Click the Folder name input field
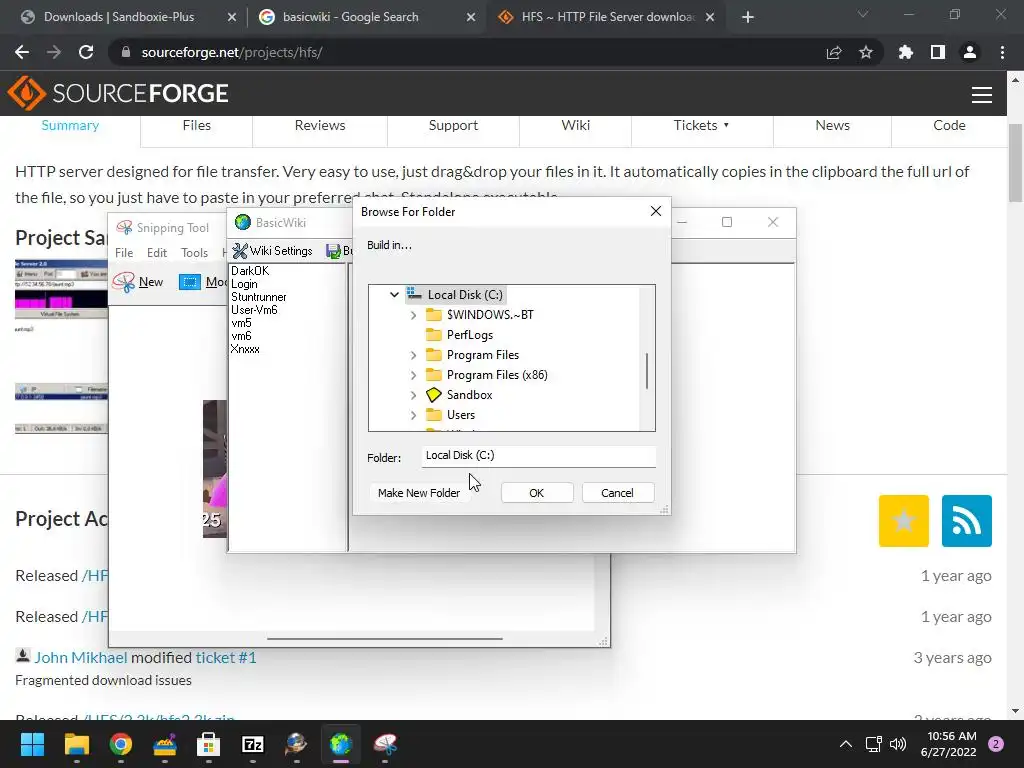The height and width of the screenshot is (768, 1024). (538, 456)
